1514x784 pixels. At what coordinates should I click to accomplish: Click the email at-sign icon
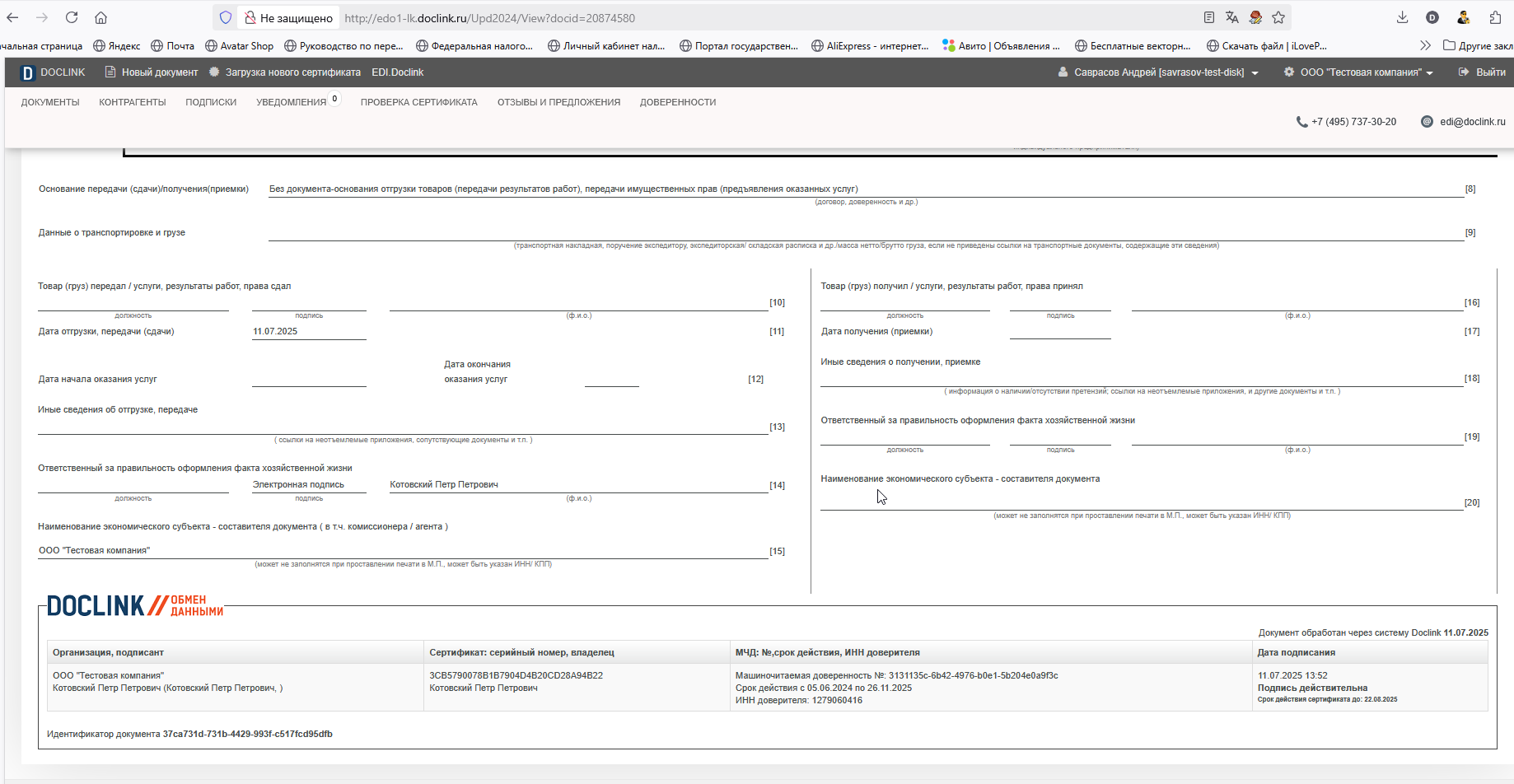1427,122
